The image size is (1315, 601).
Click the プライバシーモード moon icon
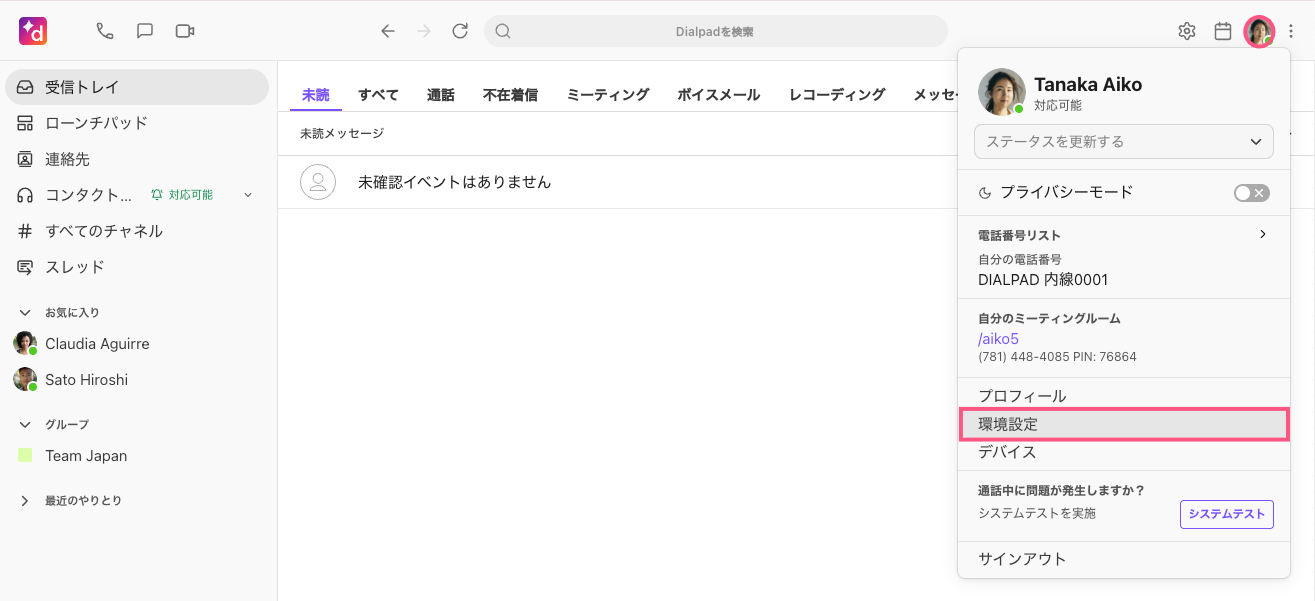(x=985, y=193)
